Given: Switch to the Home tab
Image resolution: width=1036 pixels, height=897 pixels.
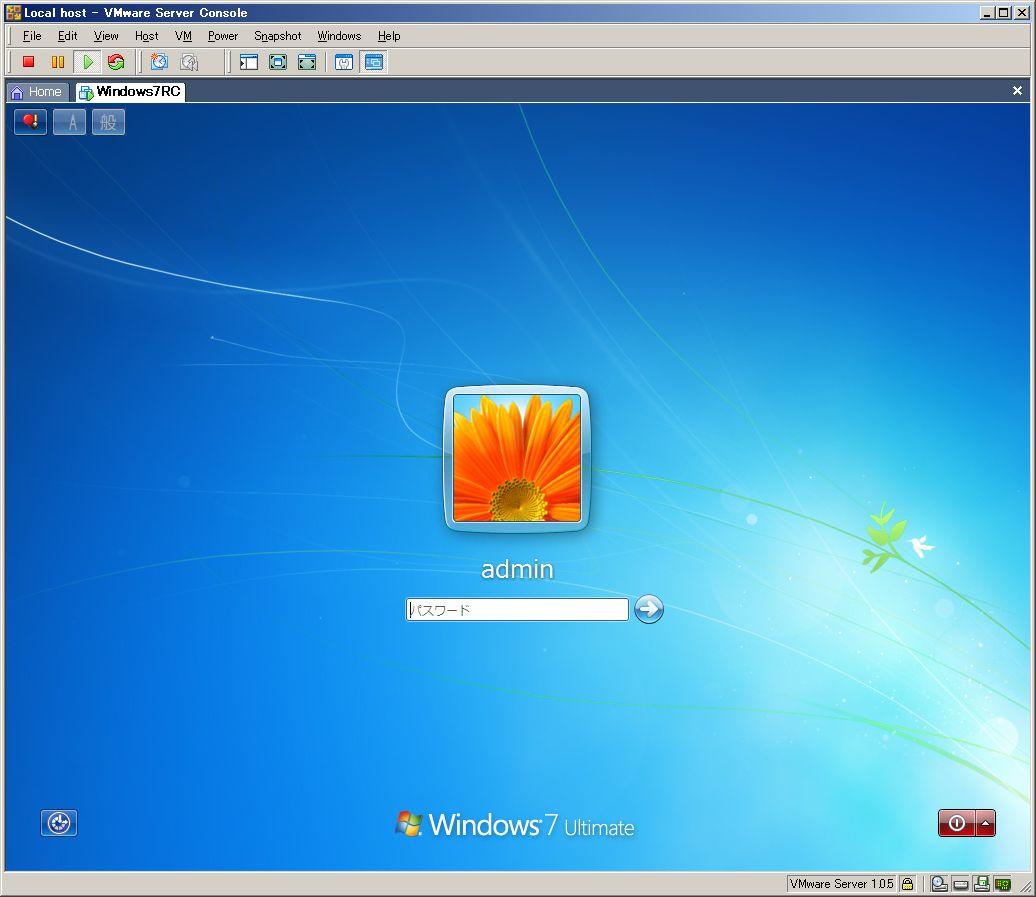Looking at the screenshot, I should point(38,92).
